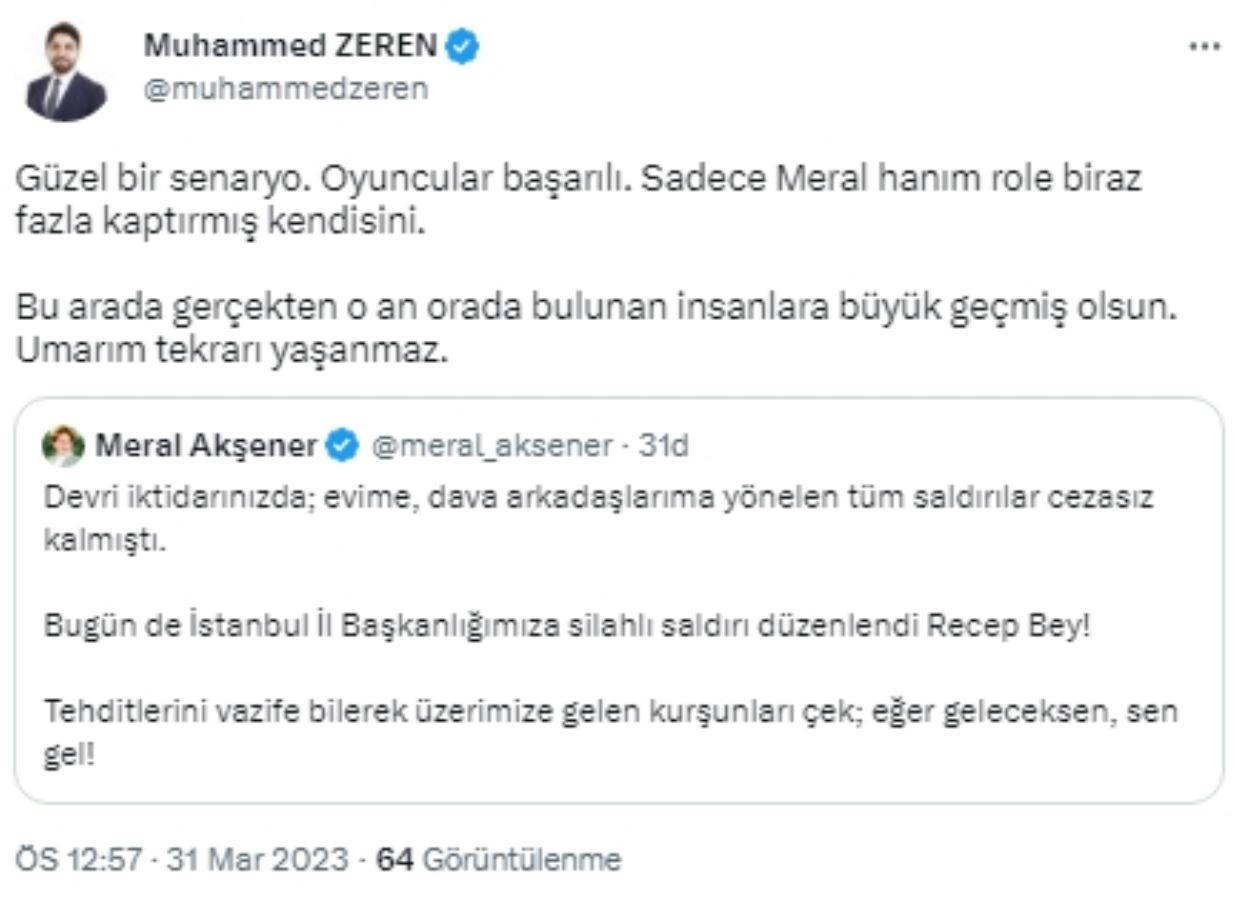Click Meral Akşener's small avatar in quote
1246x900 pixels.
coord(63,445)
